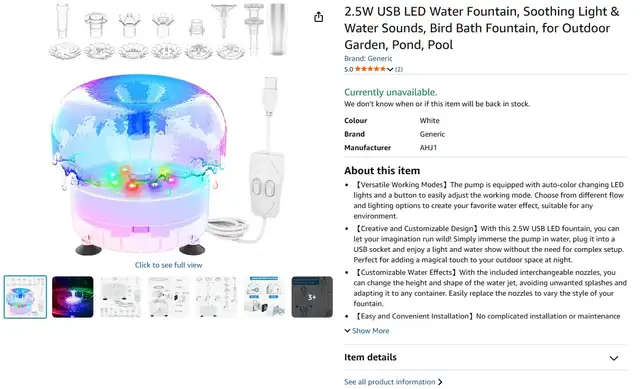Click the share icon above product image
This screenshot has width=640, height=389.
[x=318, y=17]
